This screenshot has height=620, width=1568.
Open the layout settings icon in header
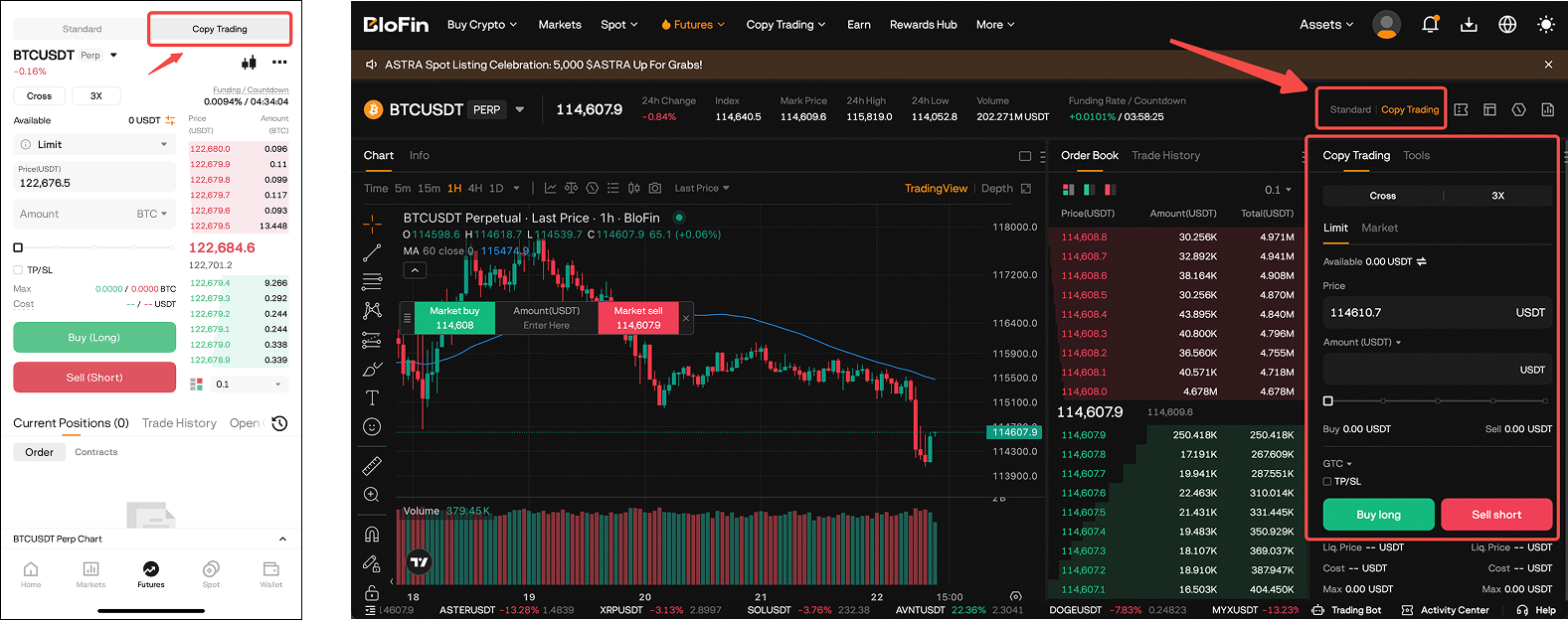click(x=1489, y=109)
